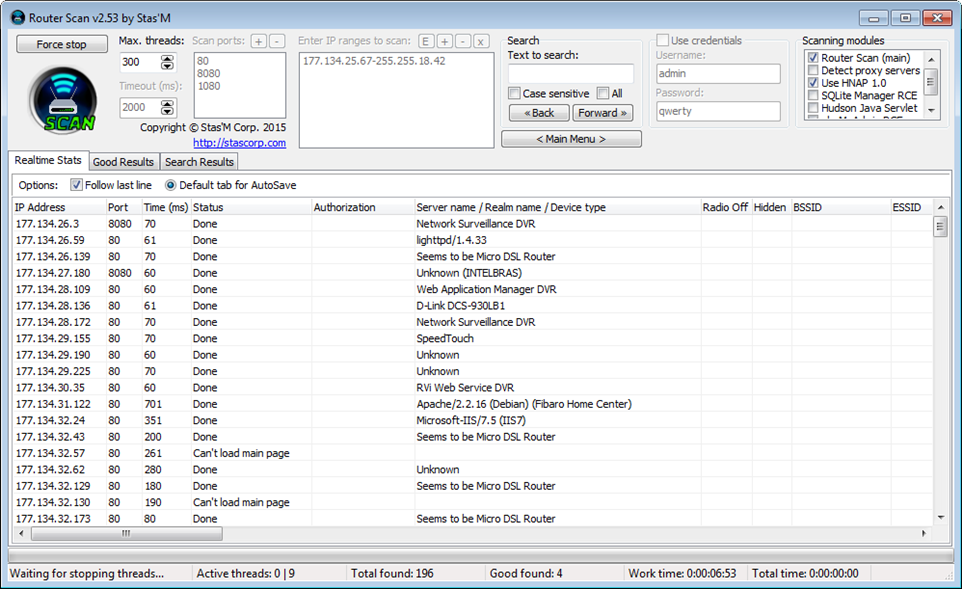Click the Timeout value field
962x589 pixels.
click(x=140, y=107)
